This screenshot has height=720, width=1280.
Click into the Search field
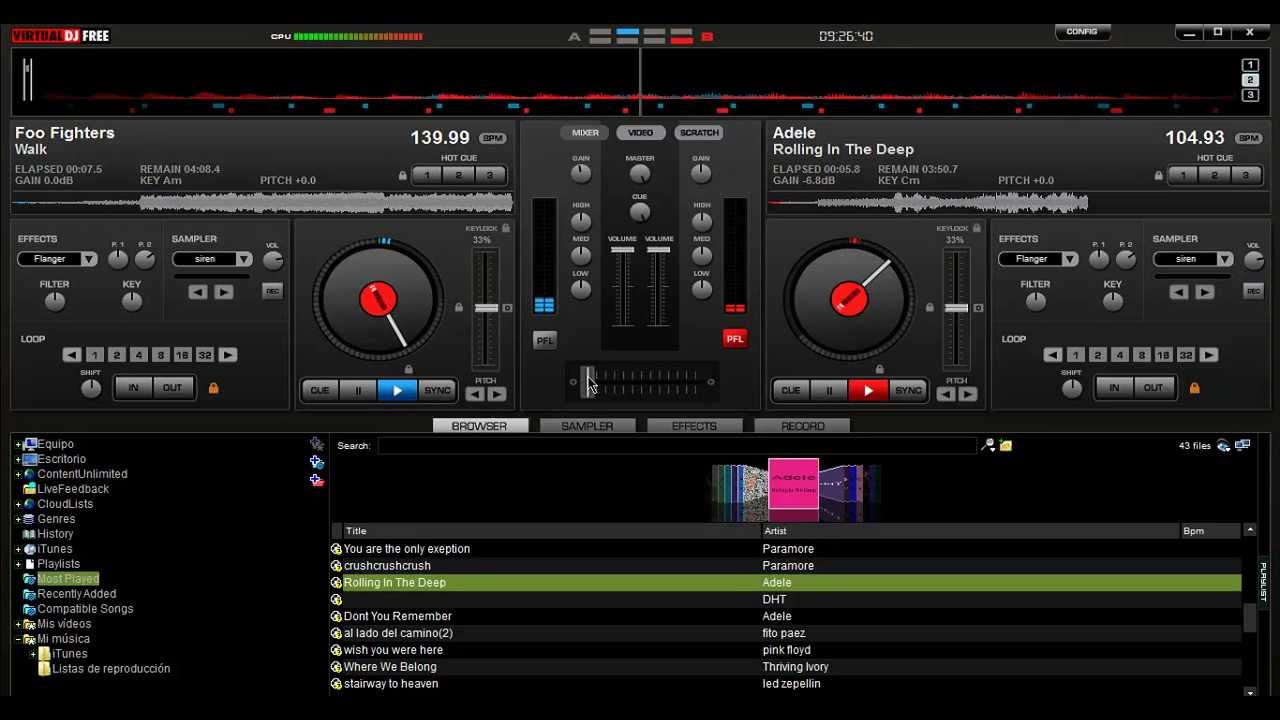(677, 446)
